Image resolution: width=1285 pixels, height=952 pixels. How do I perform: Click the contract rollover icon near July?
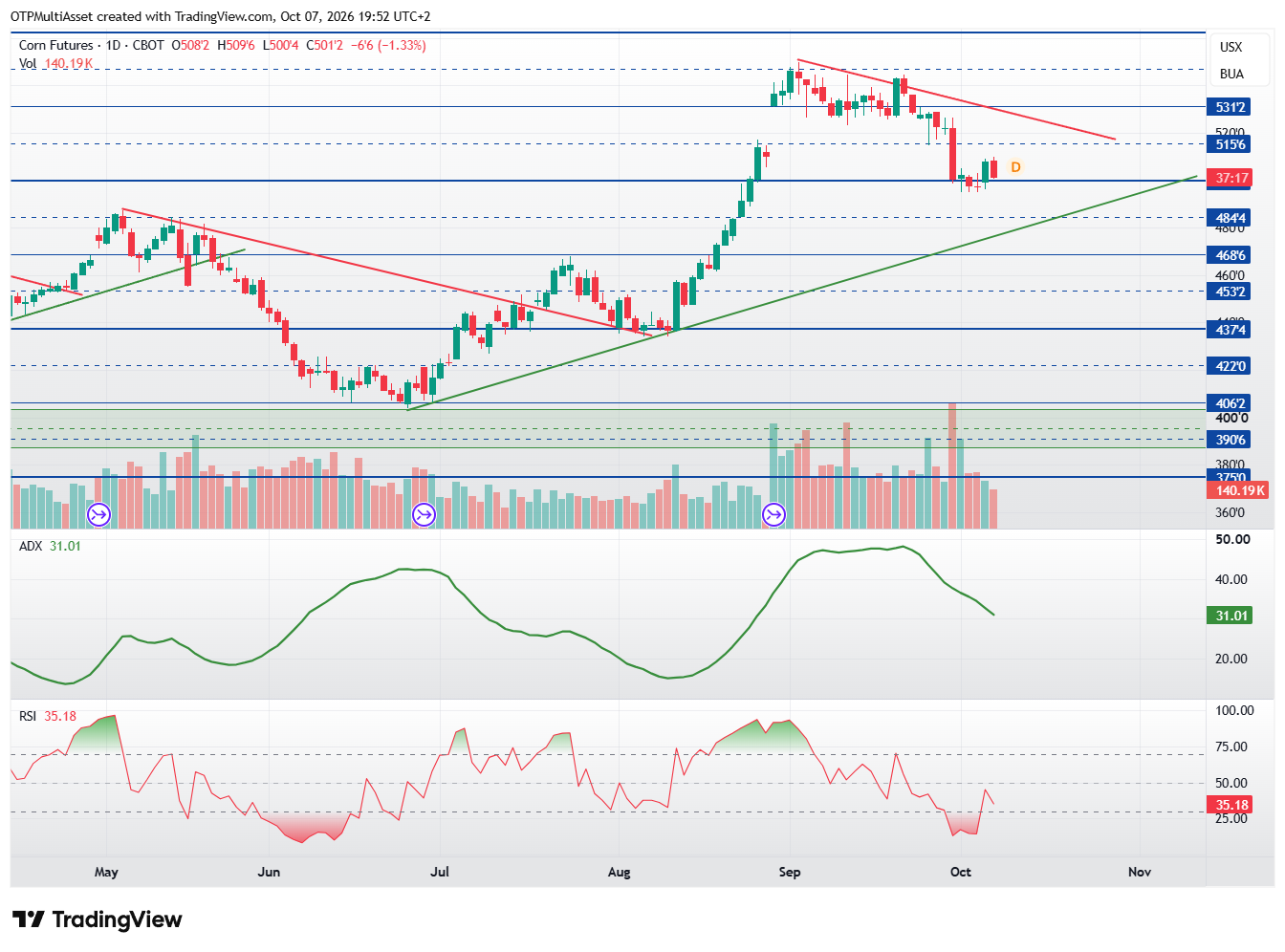(x=424, y=515)
